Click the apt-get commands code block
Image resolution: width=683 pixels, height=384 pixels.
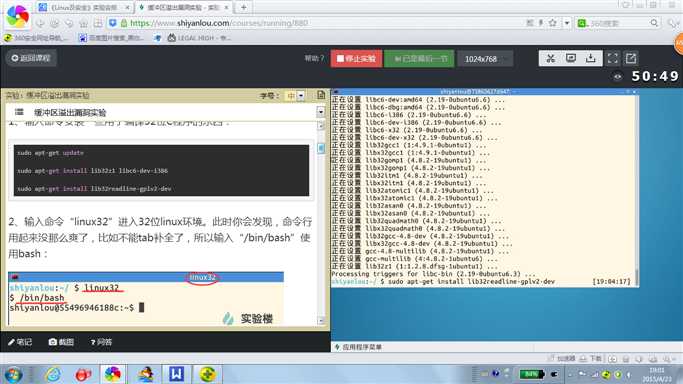[161, 170]
